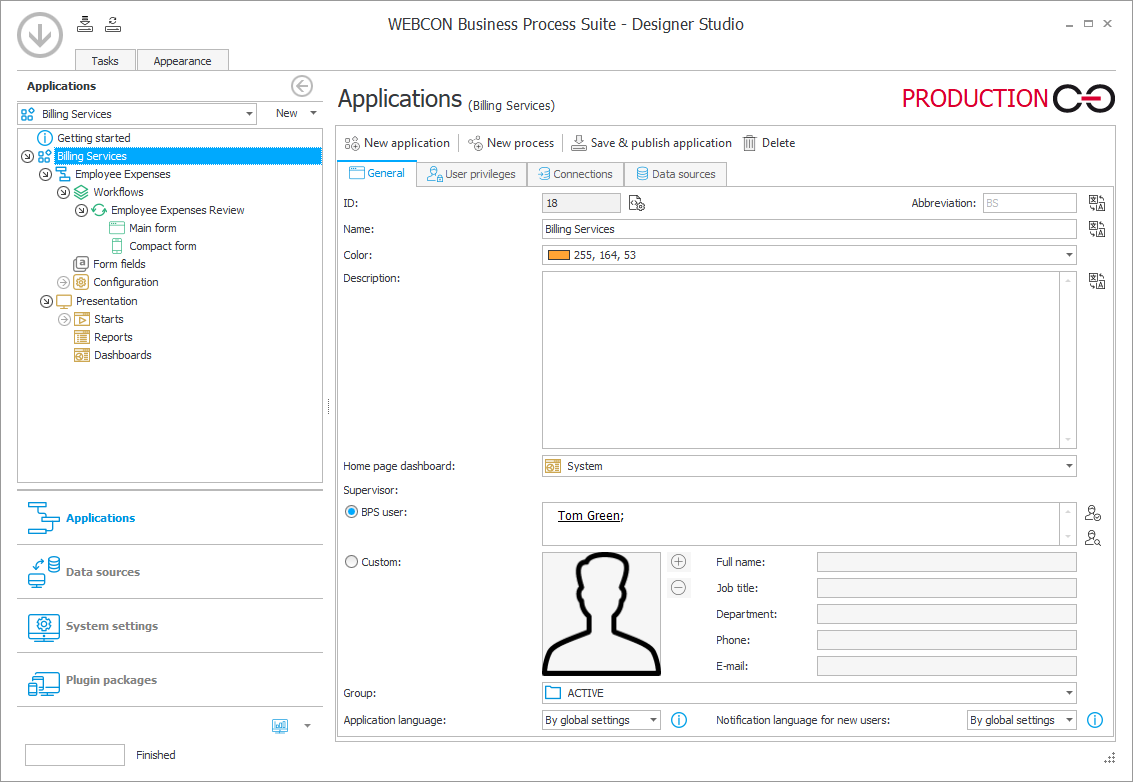Click Save & publish application
This screenshot has height=782, width=1133.
tap(651, 143)
